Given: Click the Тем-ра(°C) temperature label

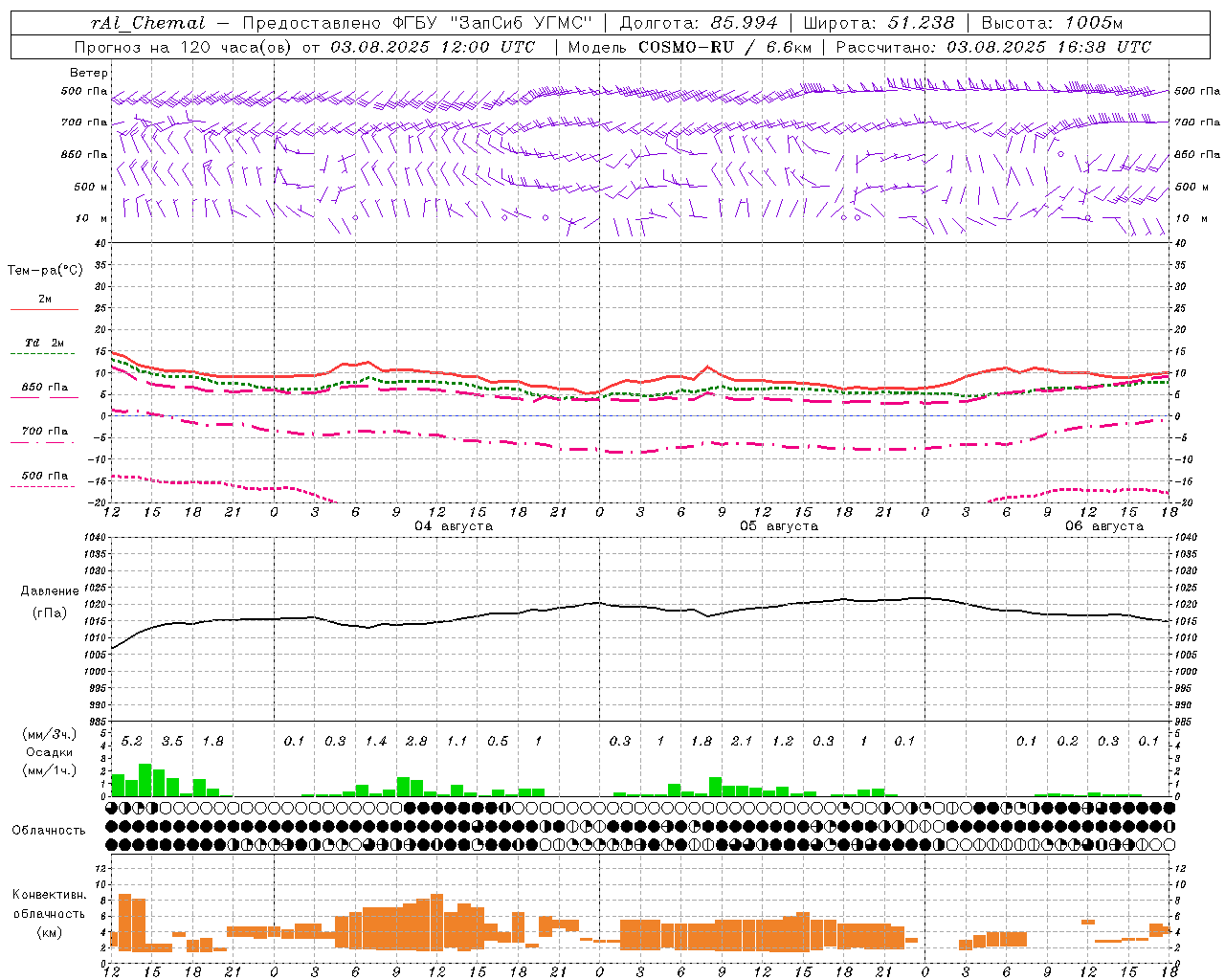Looking at the screenshot, I should tap(45, 271).
